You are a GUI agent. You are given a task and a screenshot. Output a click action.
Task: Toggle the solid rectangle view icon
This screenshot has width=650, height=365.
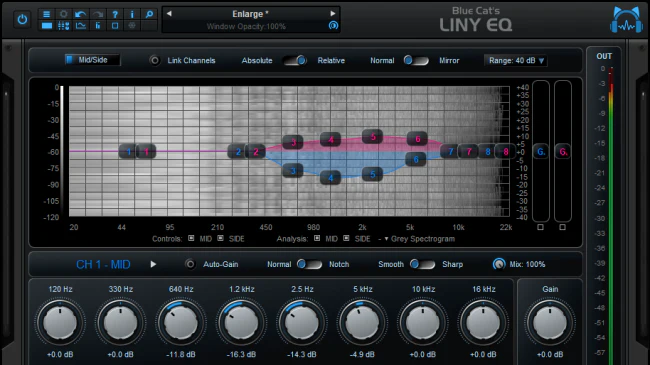coord(46,26)
